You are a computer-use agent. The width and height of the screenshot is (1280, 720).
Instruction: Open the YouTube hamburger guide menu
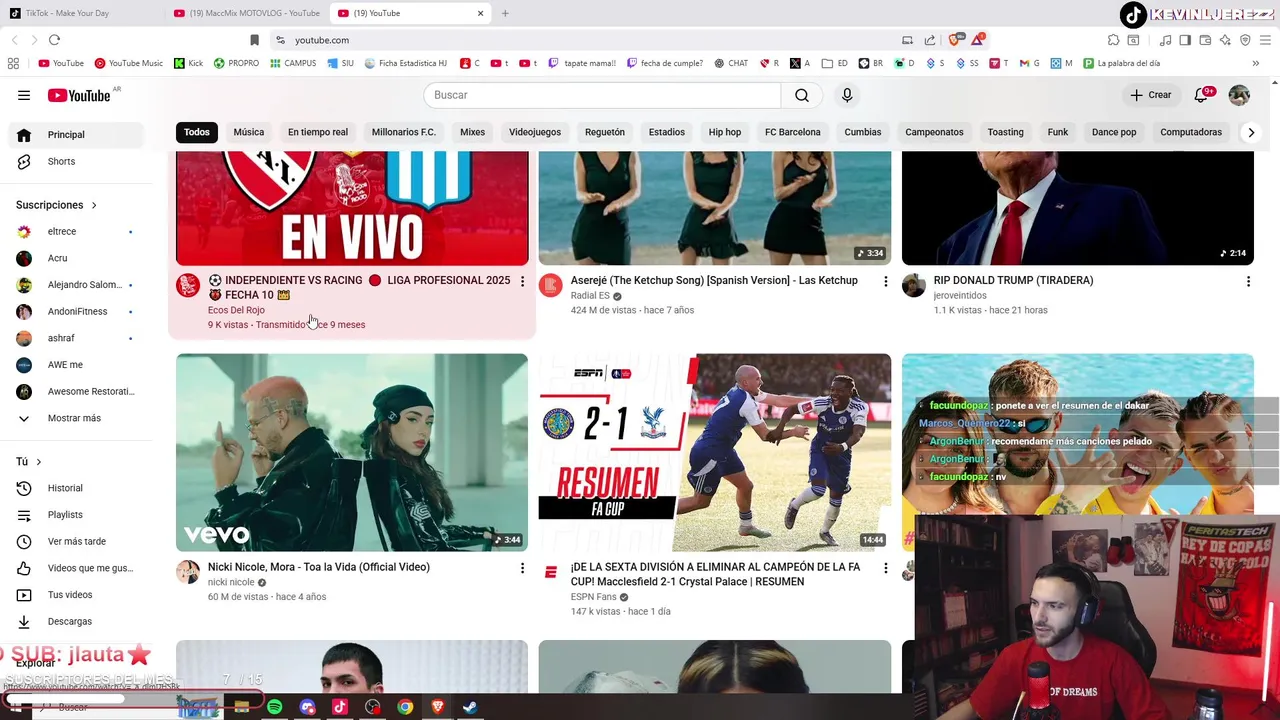pyautogui.click(x=24, y=95)
